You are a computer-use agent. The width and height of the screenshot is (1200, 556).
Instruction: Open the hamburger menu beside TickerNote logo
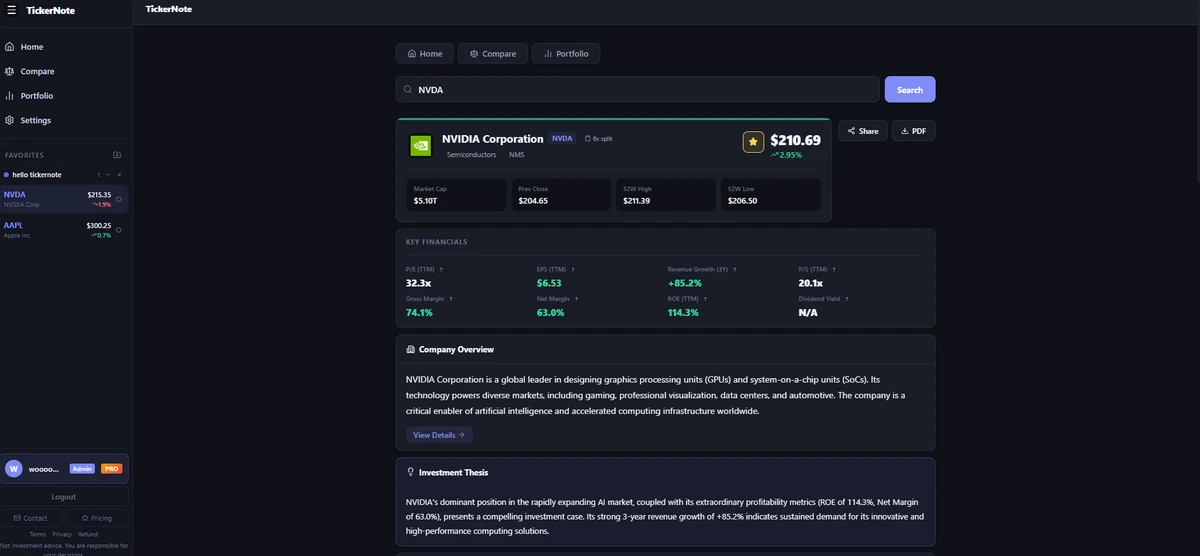tap(12, 10)
